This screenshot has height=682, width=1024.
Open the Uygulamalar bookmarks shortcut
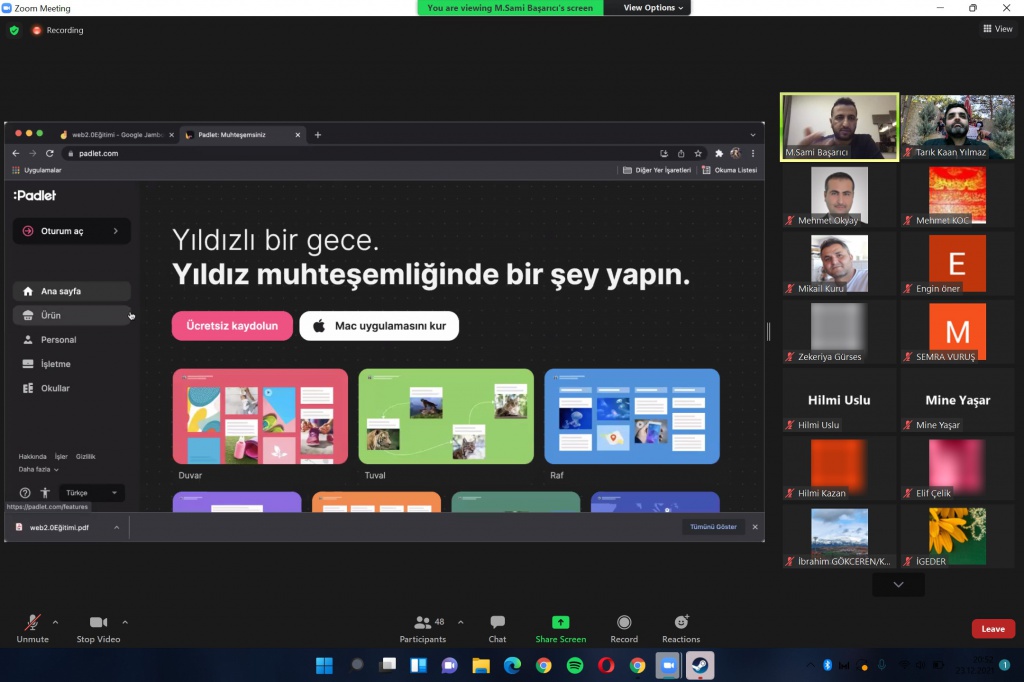point(37,170)
